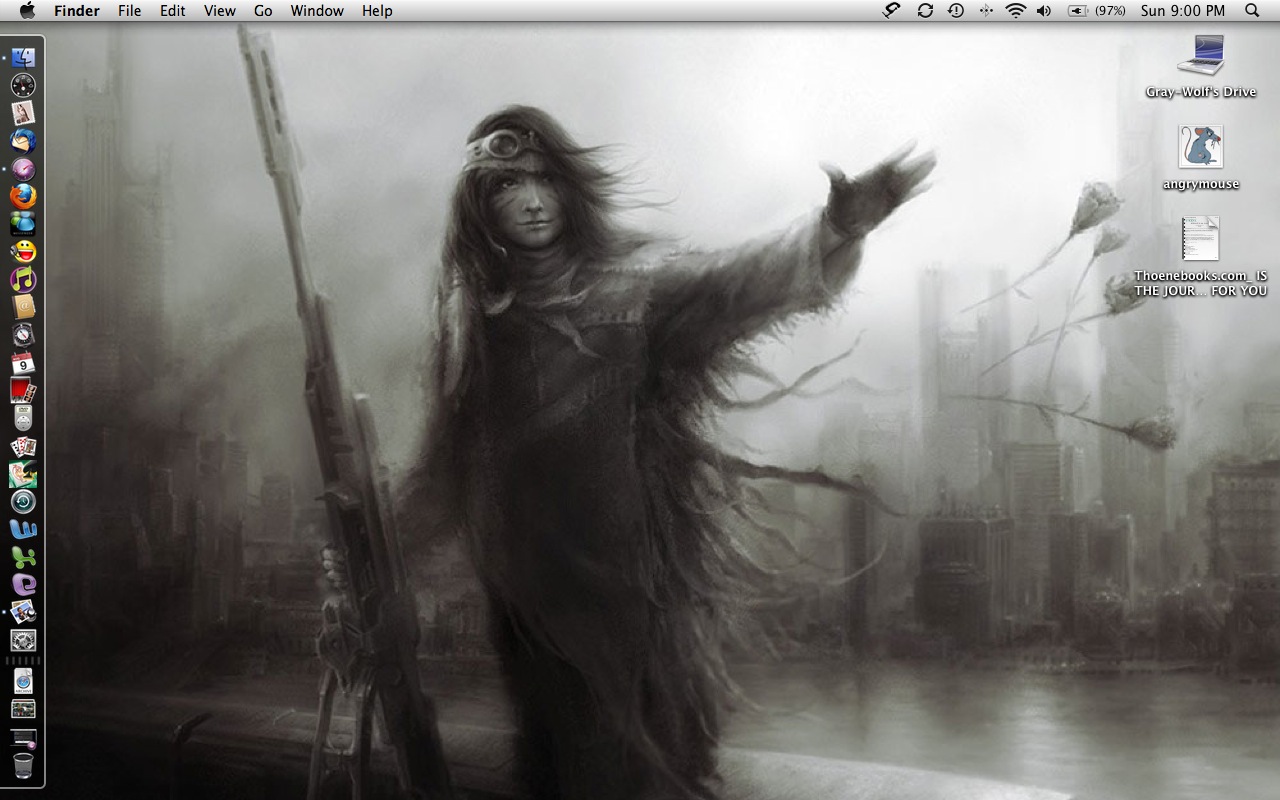The height and width of the screenshot is (800, 1280).
Task: Open Preview from the Dock
Action: [x=23, y=612]
